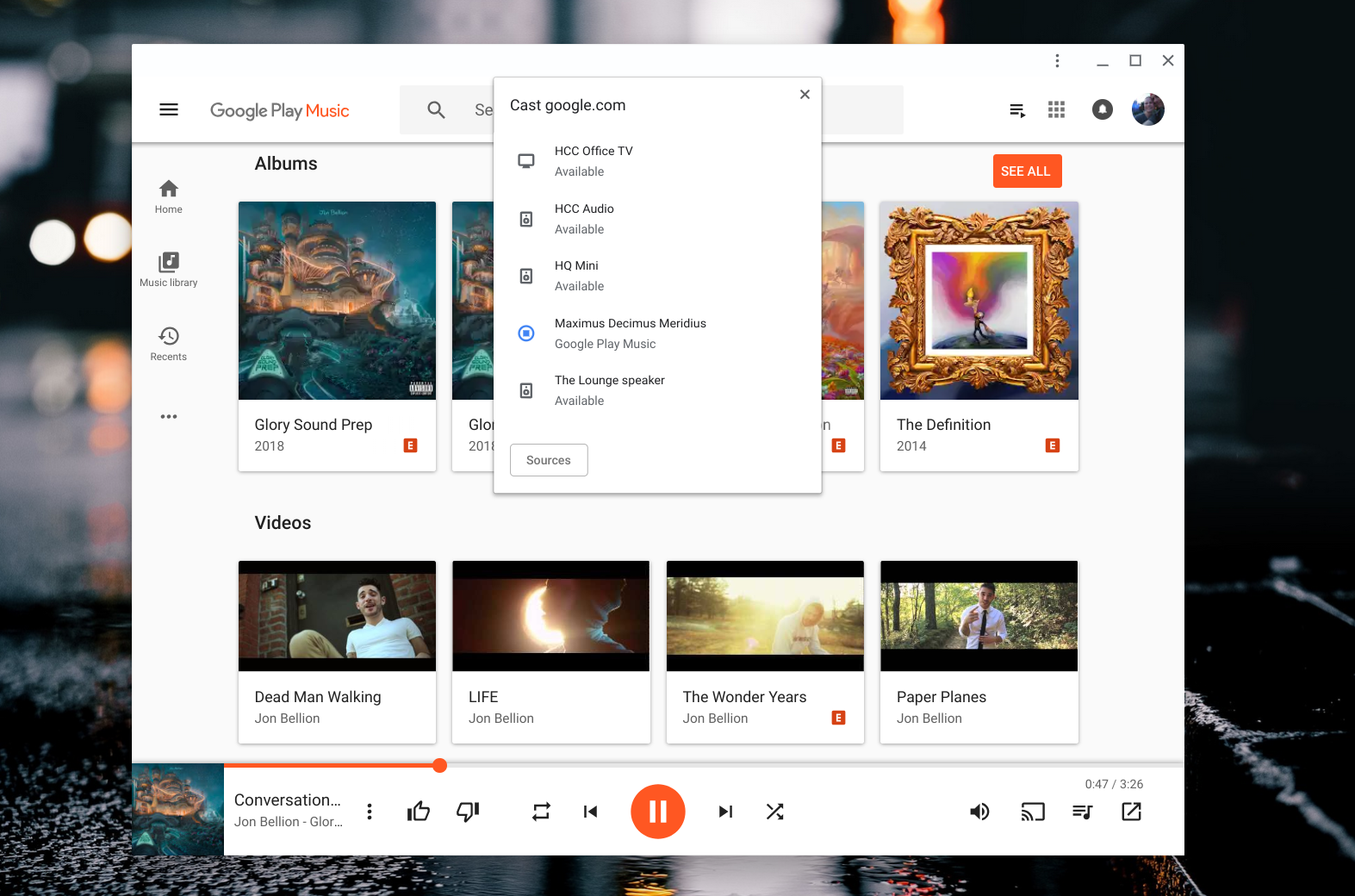Screen dimensions: 1355x896
Task: Click Glory Sound Prep album title
Action: (x=314, y=425)
